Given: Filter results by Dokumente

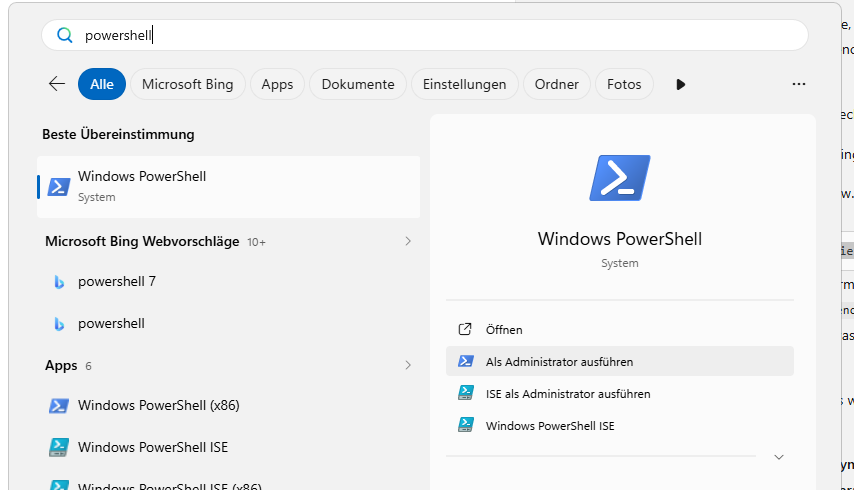Looking at the screenshot, I should tap(358, 84).
